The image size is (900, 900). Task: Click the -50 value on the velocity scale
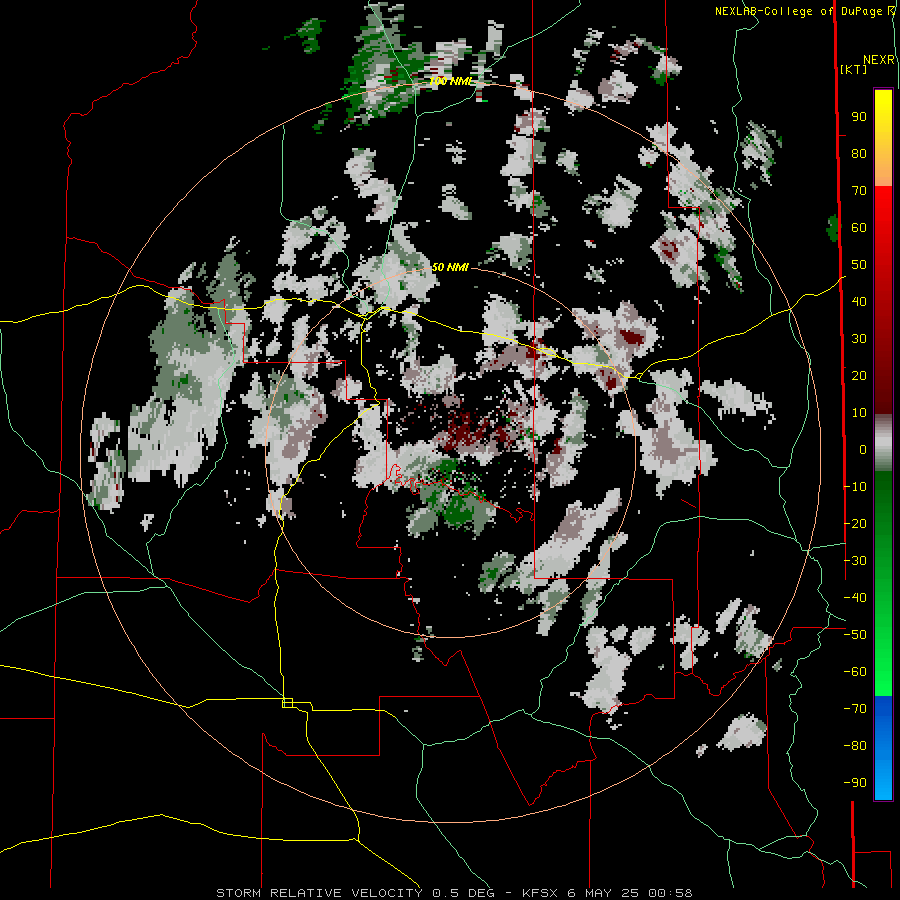(855, 635)
